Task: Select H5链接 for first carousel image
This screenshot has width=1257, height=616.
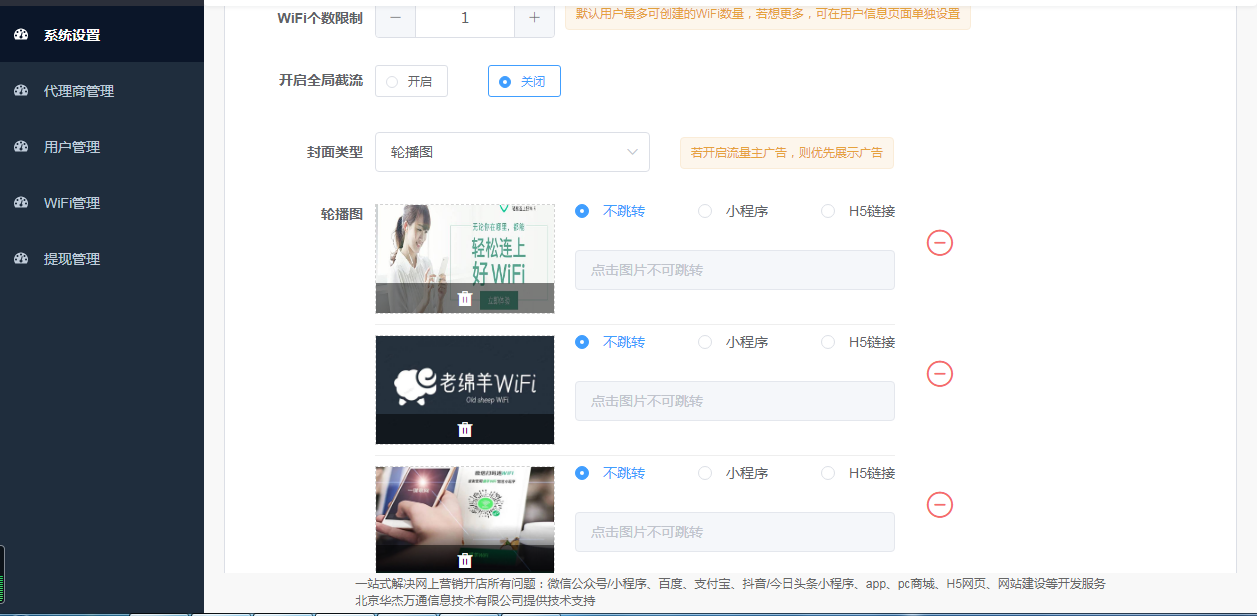Action: click(858, 211)
